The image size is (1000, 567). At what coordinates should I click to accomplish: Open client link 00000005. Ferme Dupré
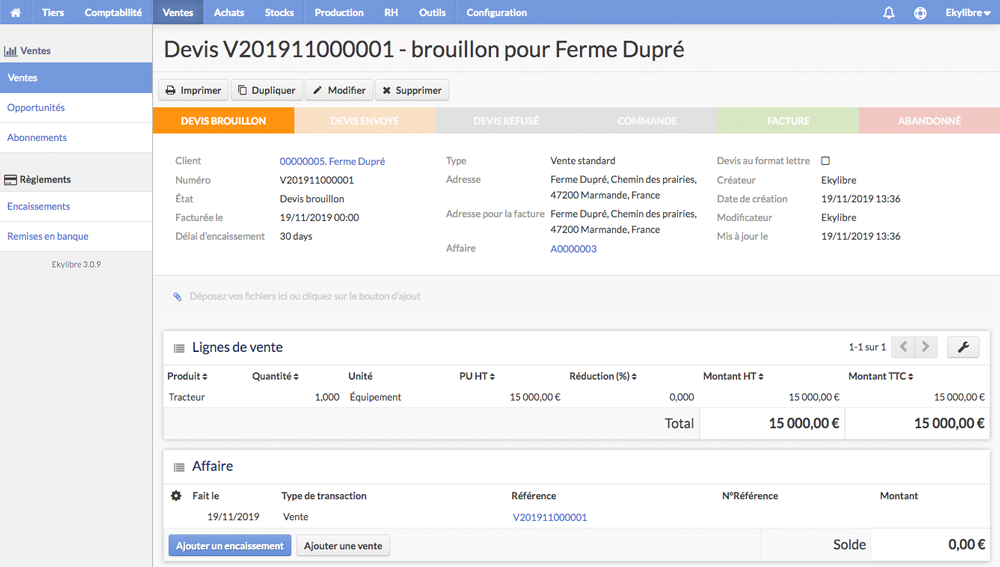click(x=332, y=161)
